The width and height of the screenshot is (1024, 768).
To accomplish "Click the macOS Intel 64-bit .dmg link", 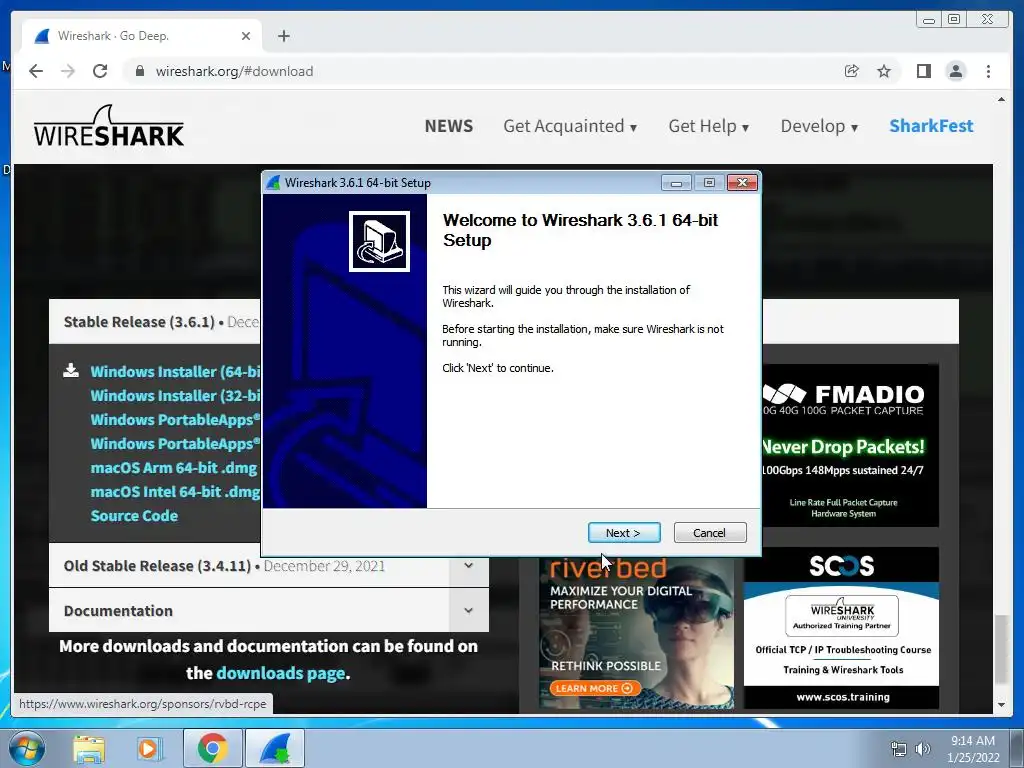I will point(175,492).
